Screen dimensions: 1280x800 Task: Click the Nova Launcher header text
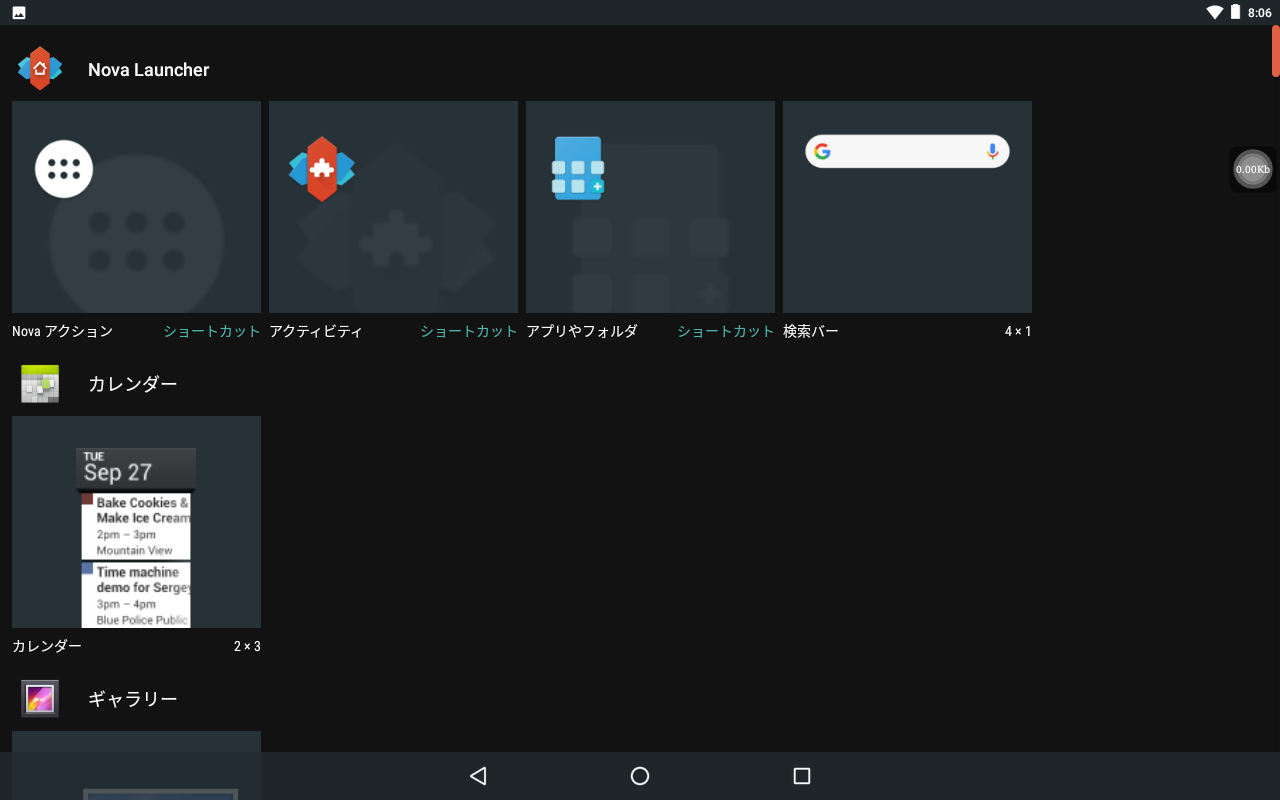coord(149,70)
